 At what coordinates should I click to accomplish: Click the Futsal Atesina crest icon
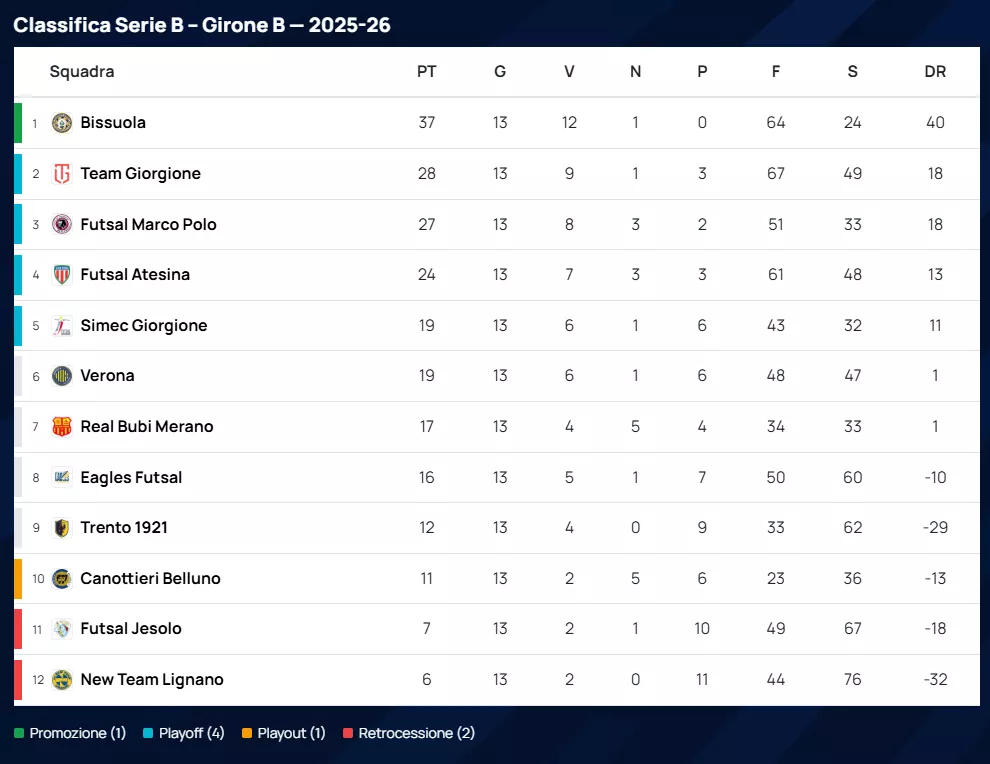[x=62, y=275]
